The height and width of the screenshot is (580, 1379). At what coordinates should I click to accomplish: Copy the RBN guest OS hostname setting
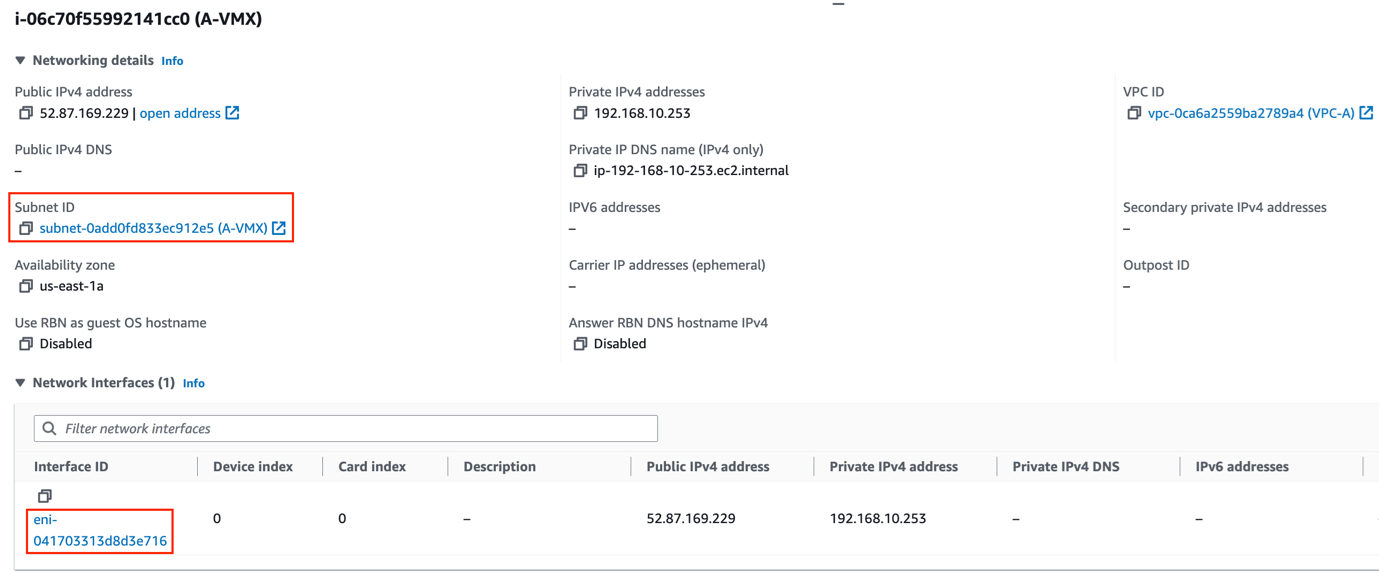click(26, 344)
